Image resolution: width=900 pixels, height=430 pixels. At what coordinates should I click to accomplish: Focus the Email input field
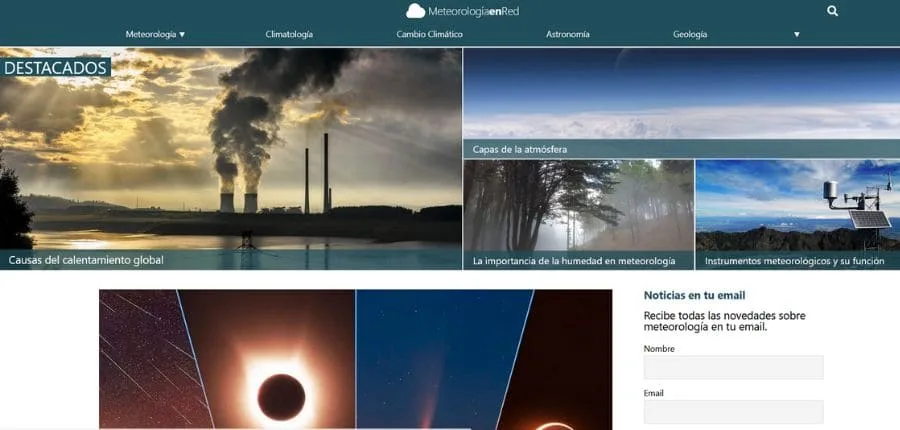click(733, 412)
